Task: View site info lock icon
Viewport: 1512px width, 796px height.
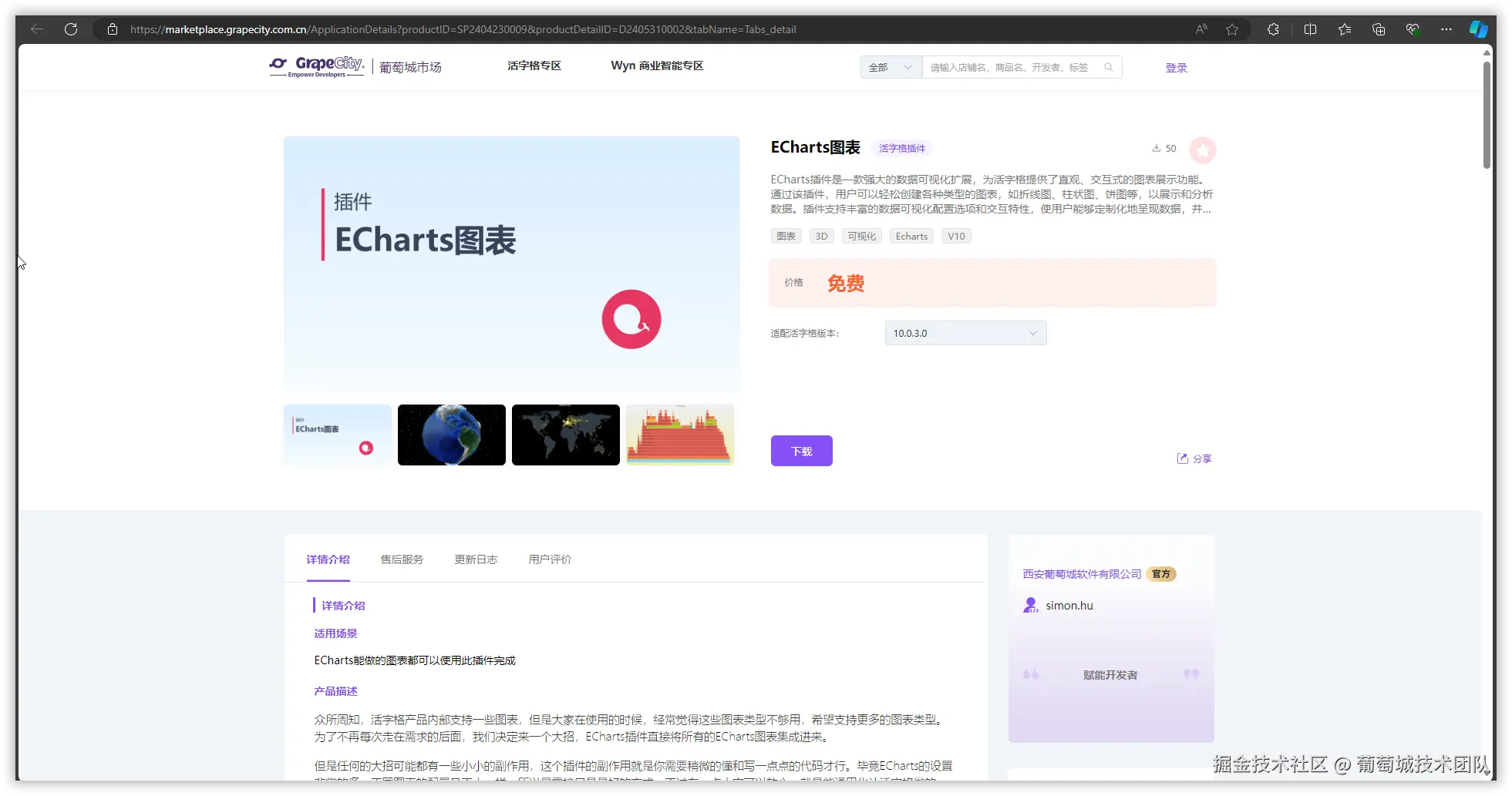Action: (113, 29)
